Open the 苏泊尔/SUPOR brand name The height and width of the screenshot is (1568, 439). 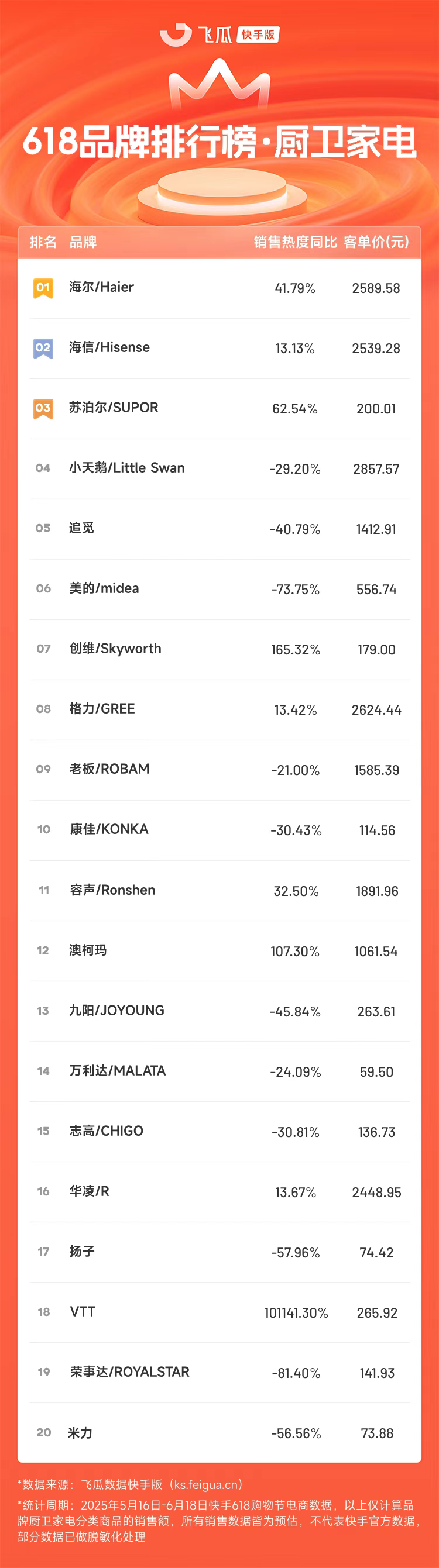point(114,408)
